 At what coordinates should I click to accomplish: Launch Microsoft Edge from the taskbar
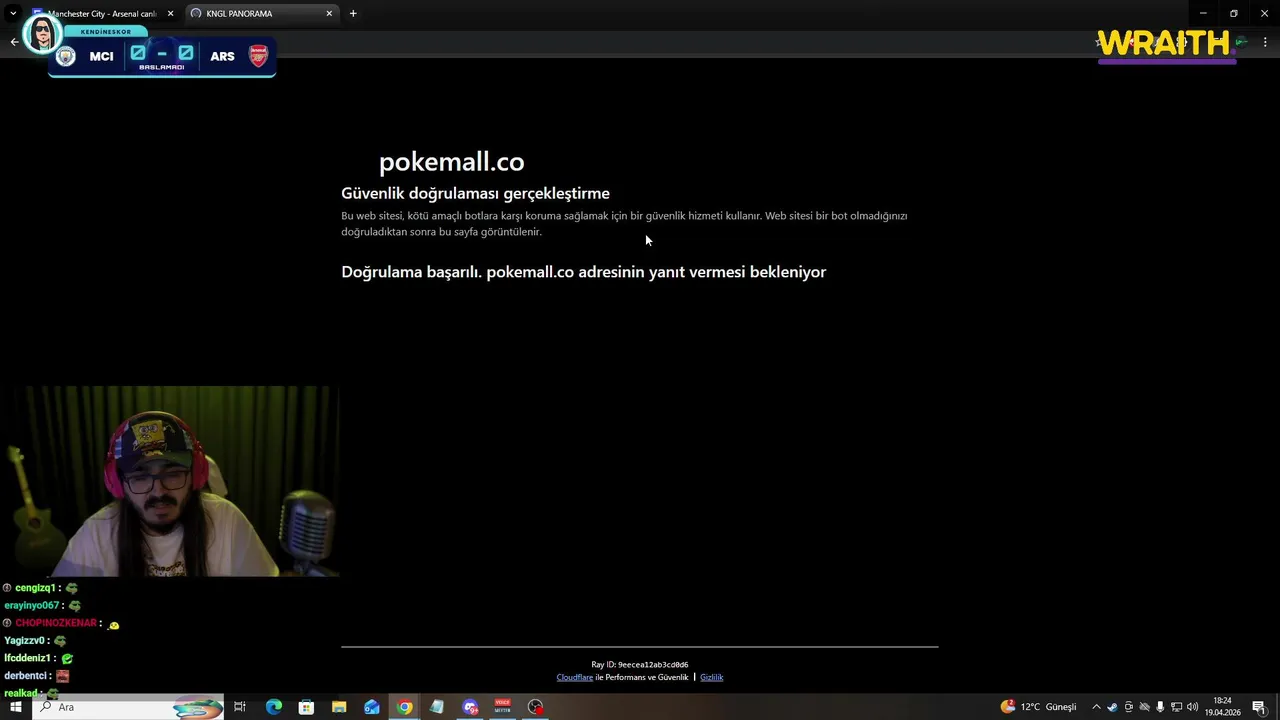(x=273, y=707)
